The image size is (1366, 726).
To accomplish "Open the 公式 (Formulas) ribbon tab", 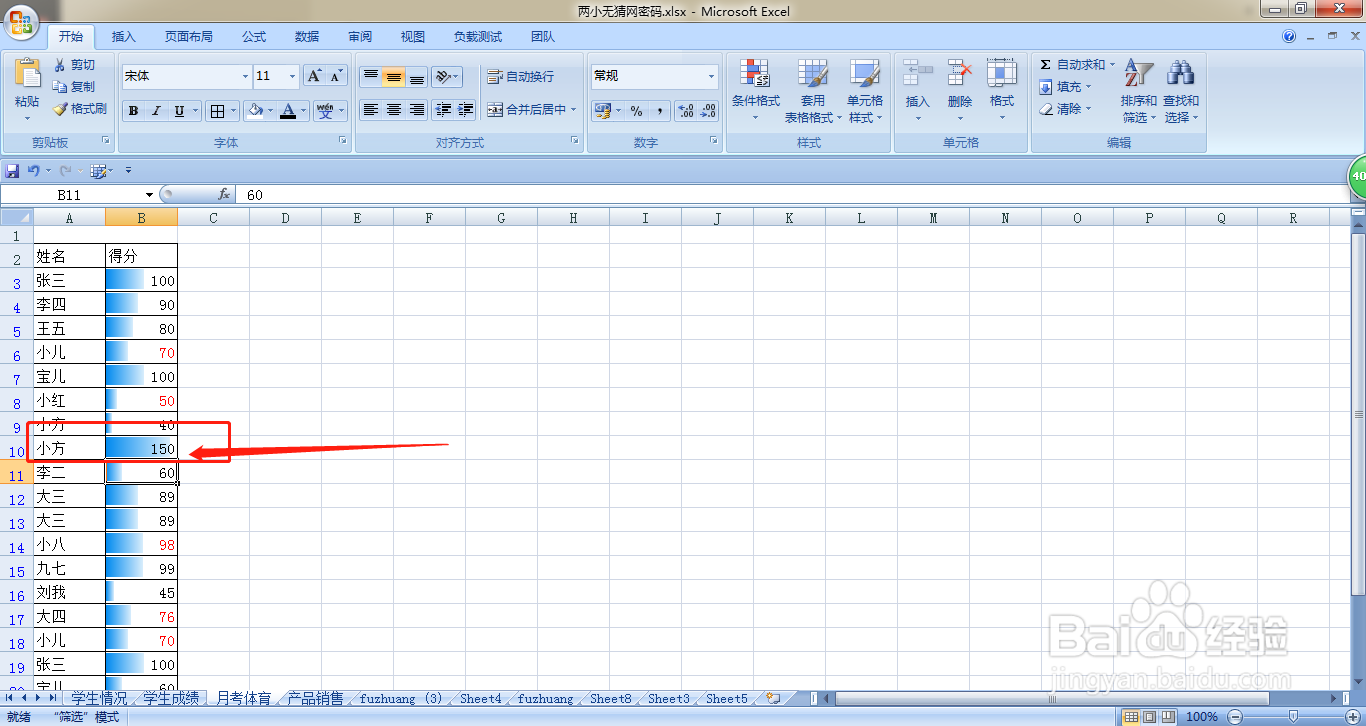I will coord(254,37).
